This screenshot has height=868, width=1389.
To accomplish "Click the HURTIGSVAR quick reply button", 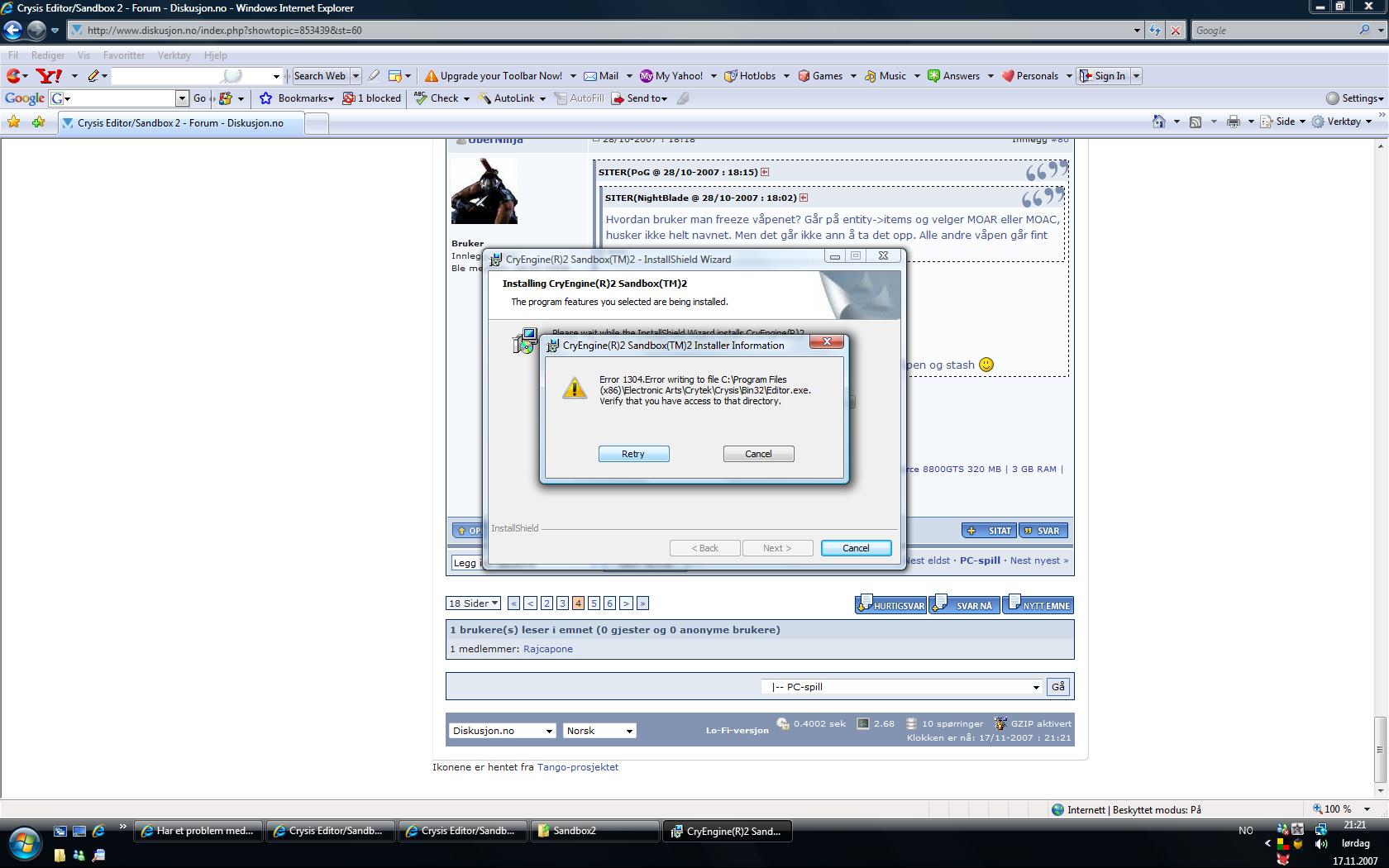I will (x=891, y=605).
